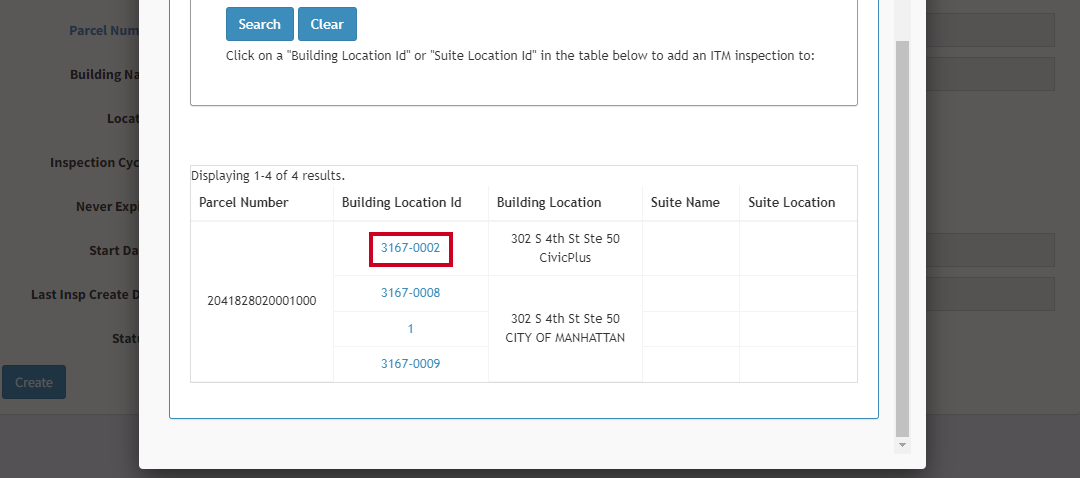Open Building Location Id 3167-0002
Image resolution: width=1080 pixels, height=478 pixels.
coord(411,248)
